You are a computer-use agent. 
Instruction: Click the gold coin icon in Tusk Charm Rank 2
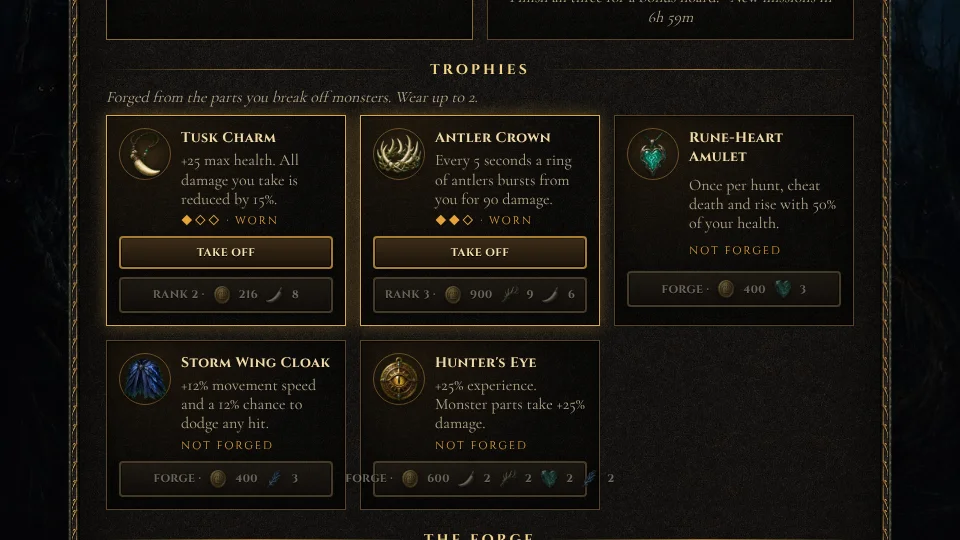tap(222, 294)
